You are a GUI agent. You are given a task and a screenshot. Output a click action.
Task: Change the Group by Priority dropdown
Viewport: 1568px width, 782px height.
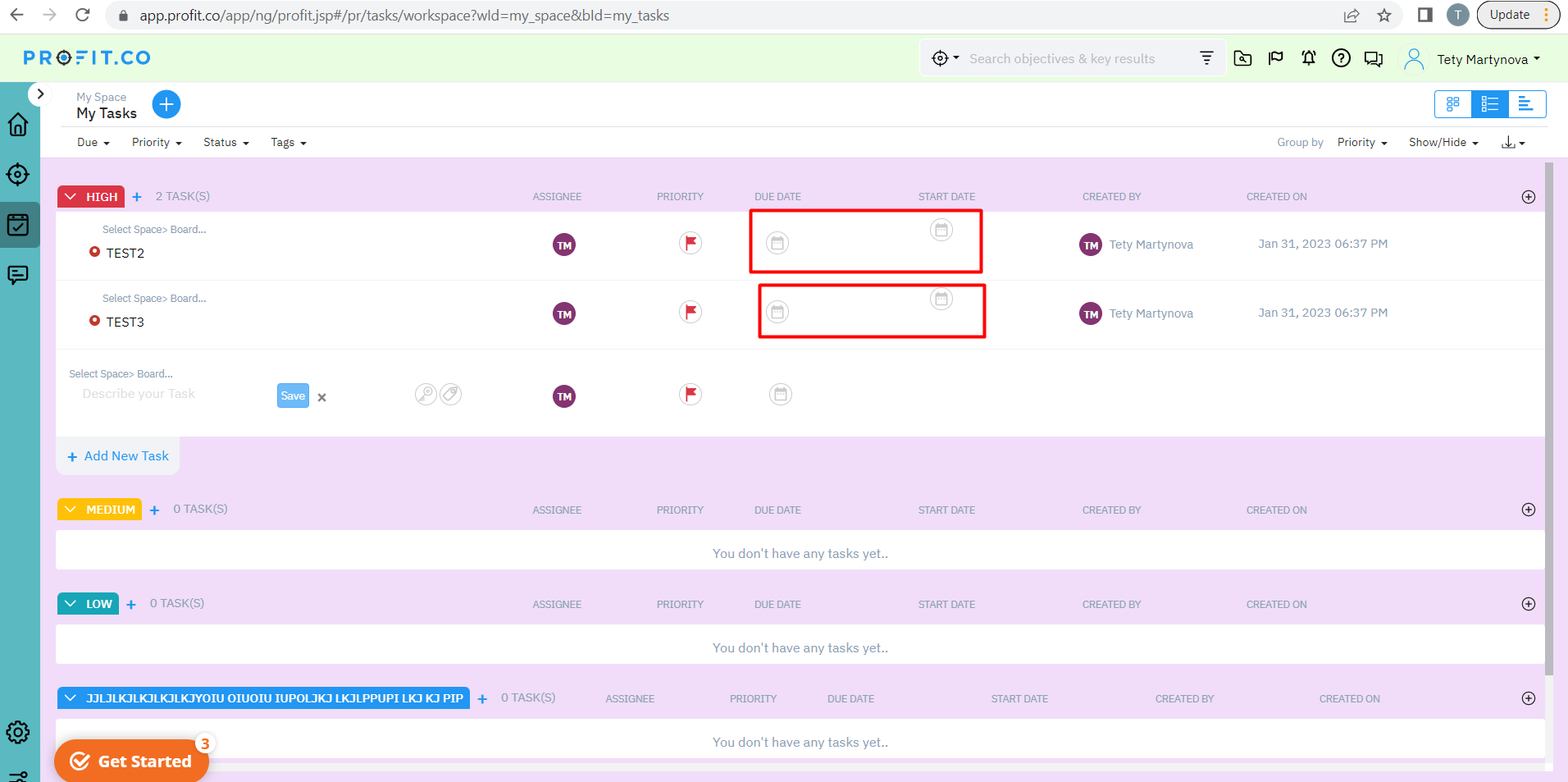1362,143
